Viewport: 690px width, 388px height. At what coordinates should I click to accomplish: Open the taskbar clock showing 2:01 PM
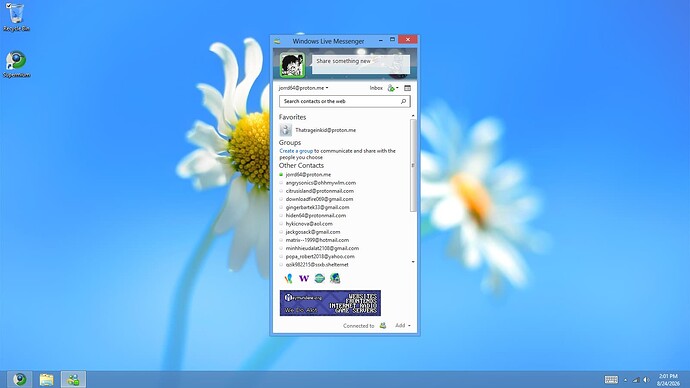(x=668, y=380)
